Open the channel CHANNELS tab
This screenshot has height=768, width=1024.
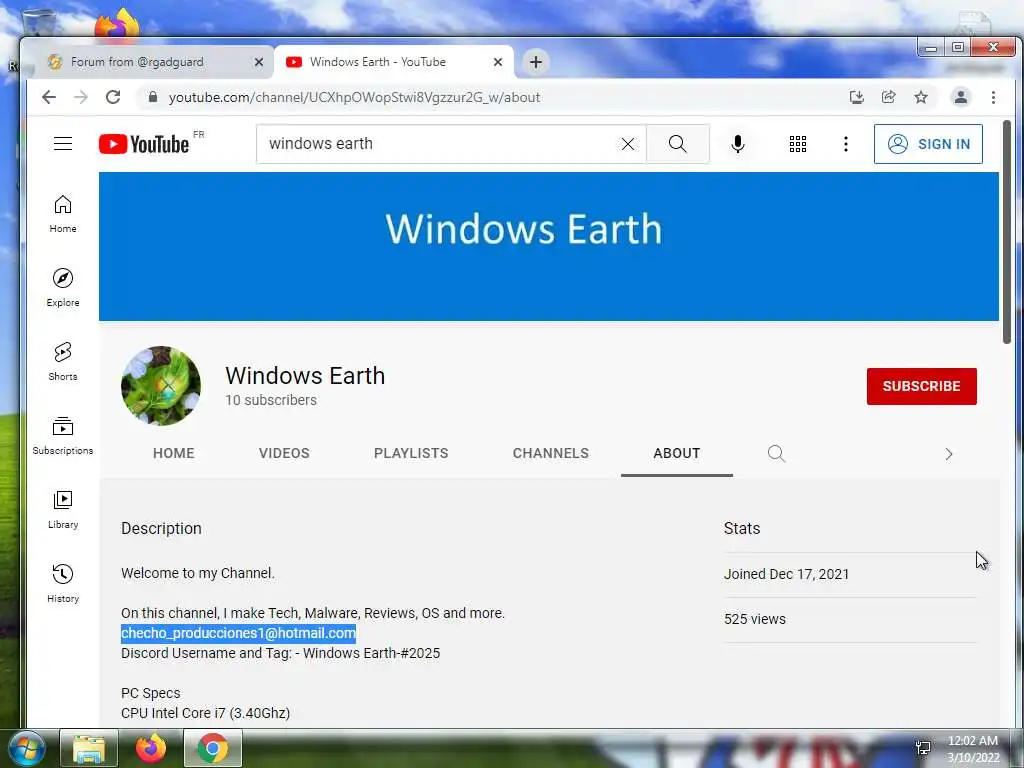pyautogui.click(x=551, y=453)
